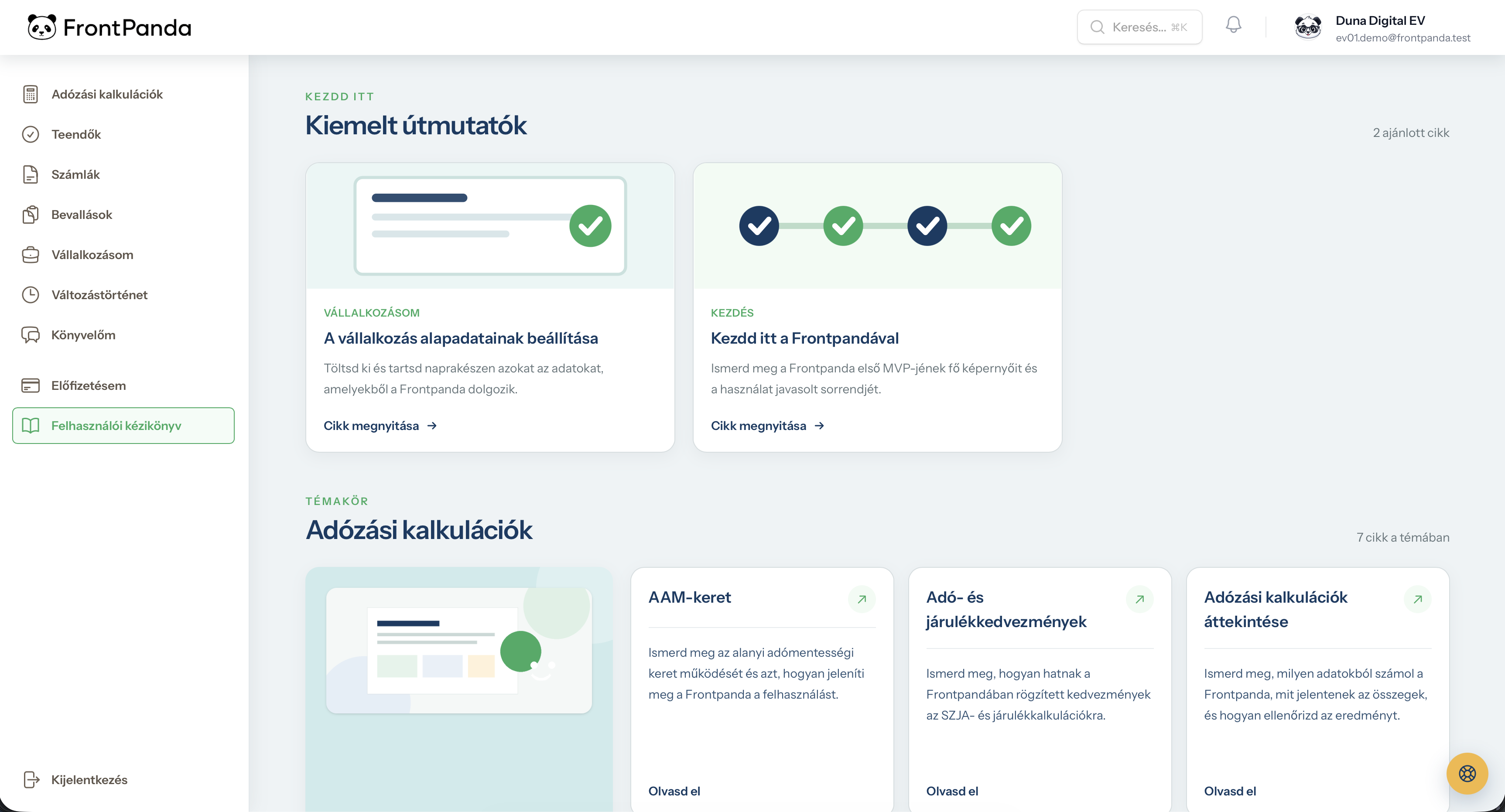Click the '2 ajánlott cikk' count
This screenshot has width=1505, height=812.
1411,133
